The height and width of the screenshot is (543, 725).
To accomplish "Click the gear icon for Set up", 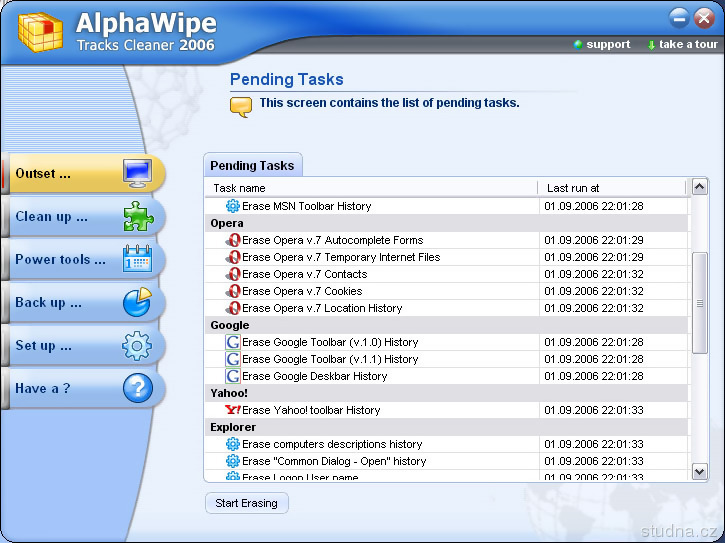I will pyautogui.click(x=137, y=345).
